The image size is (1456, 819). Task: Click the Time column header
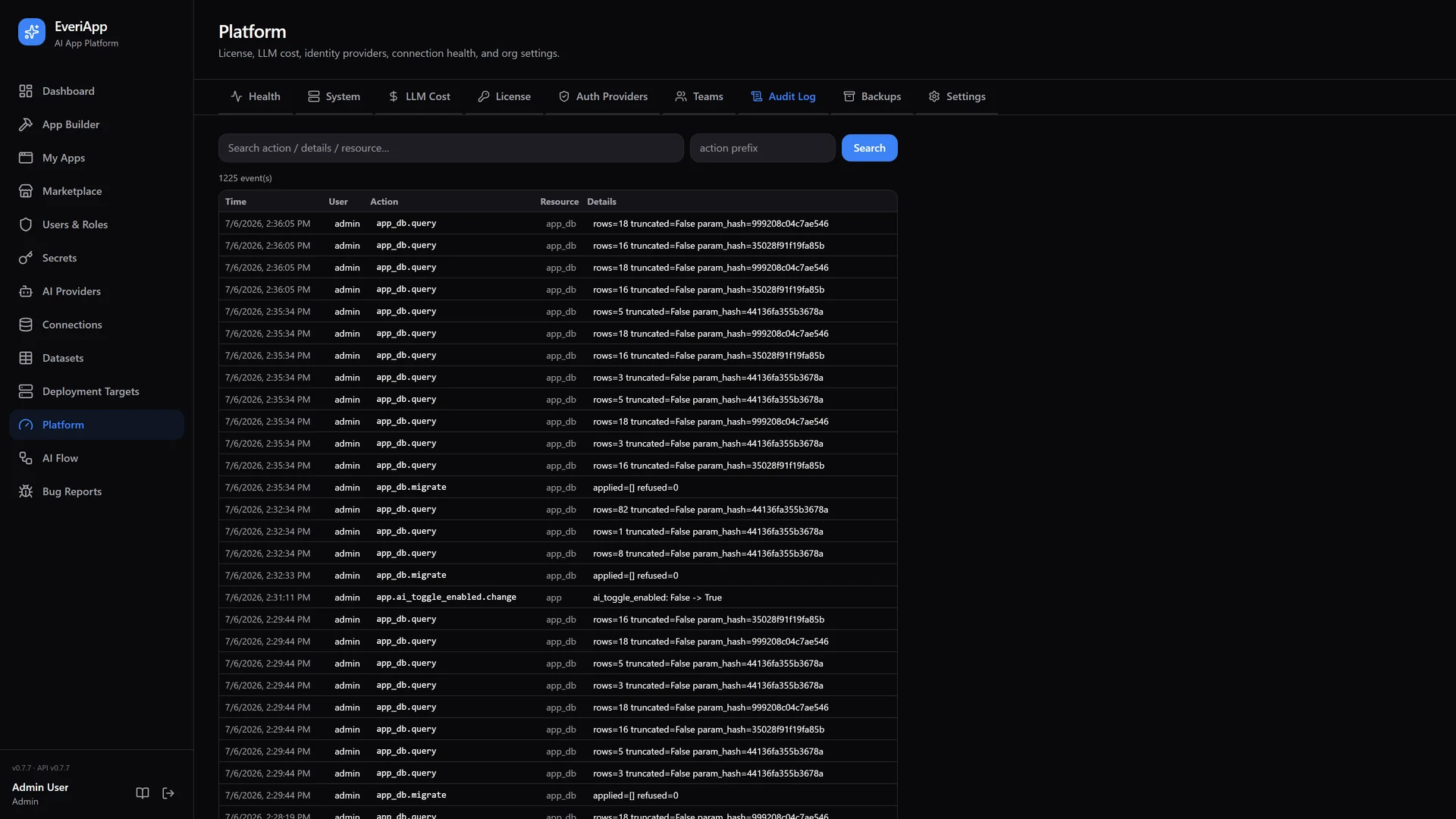click(x=236, y=202)
